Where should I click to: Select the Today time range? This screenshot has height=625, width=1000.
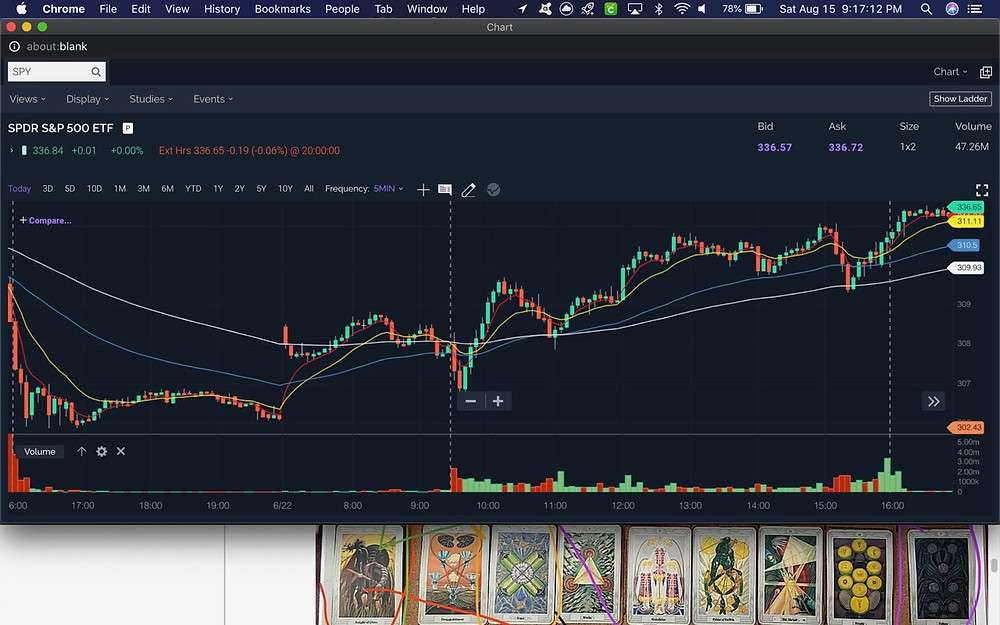click(x=19, y=189)
